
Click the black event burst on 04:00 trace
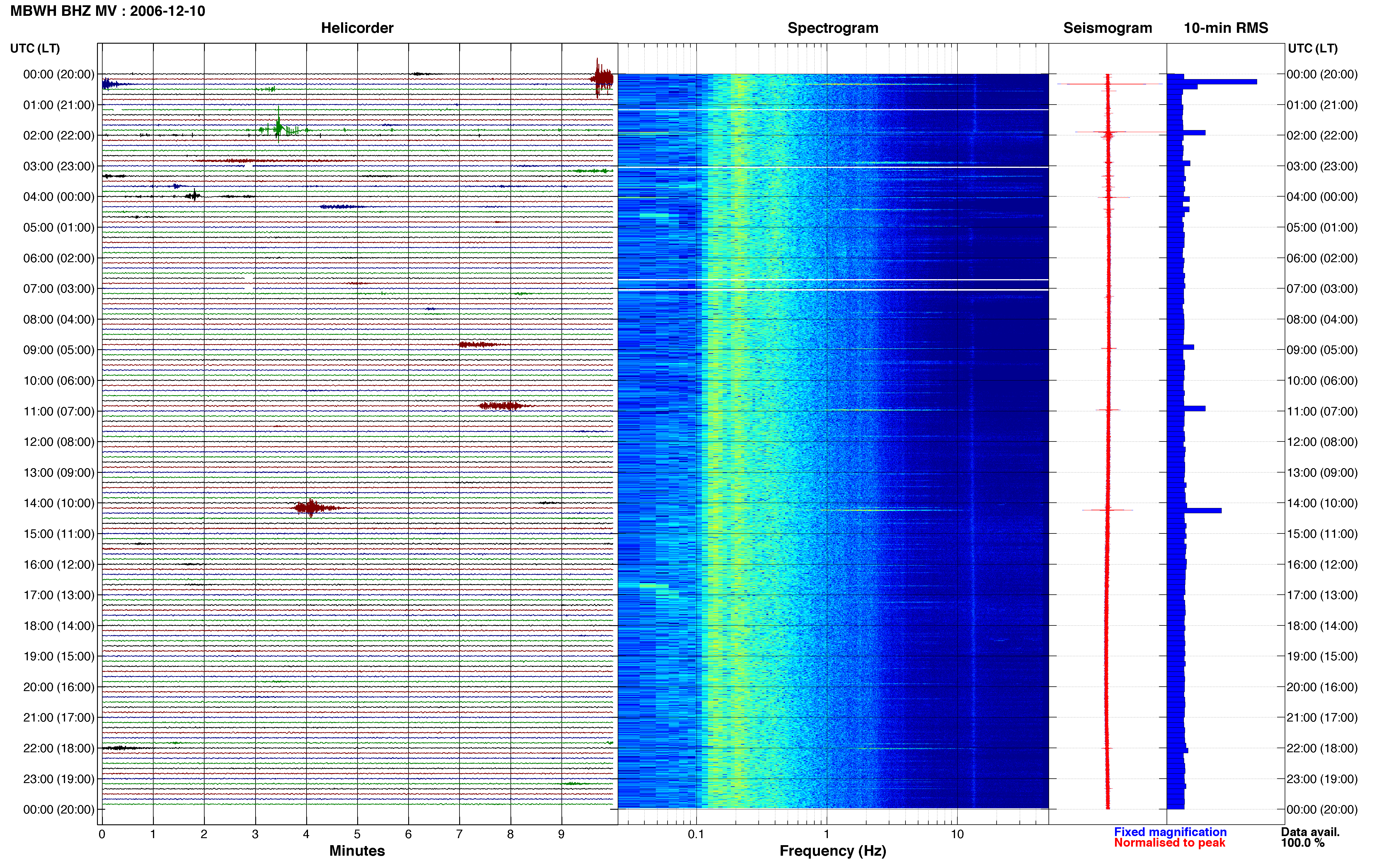tap(193, 196)
